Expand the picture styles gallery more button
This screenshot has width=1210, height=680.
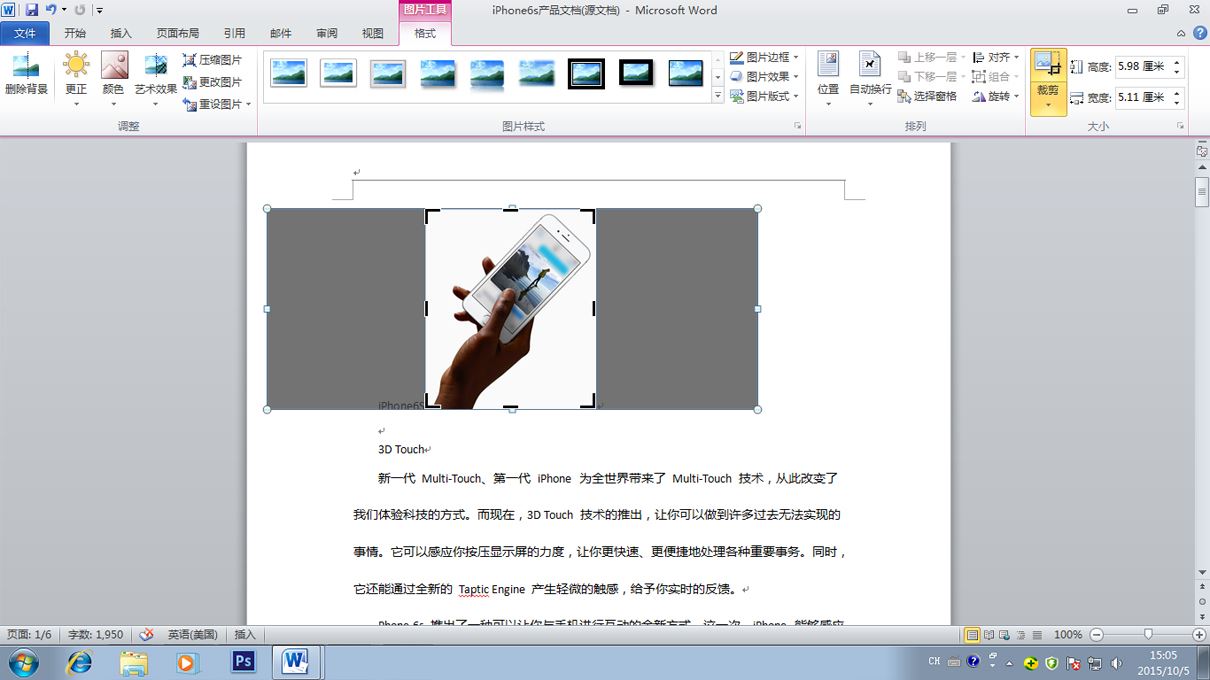coord(718,96)
